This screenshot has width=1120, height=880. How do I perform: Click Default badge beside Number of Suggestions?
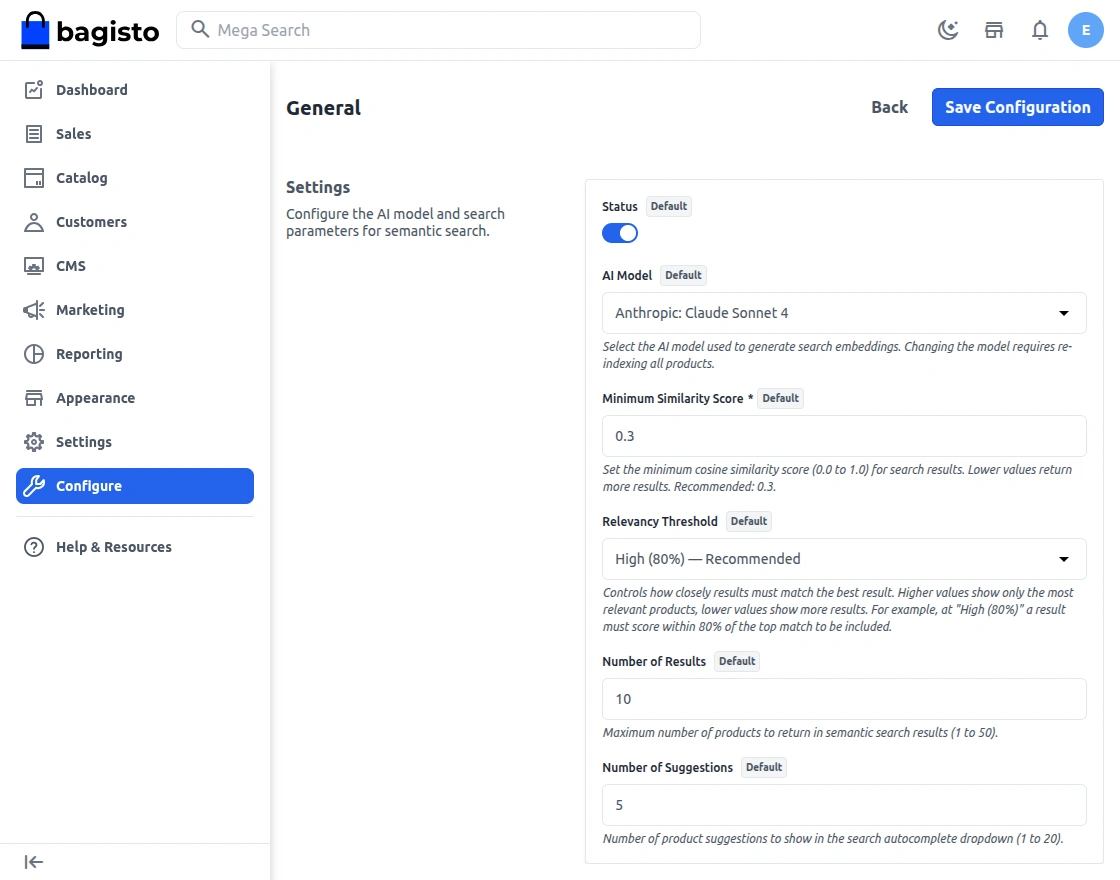coord(764,767)
